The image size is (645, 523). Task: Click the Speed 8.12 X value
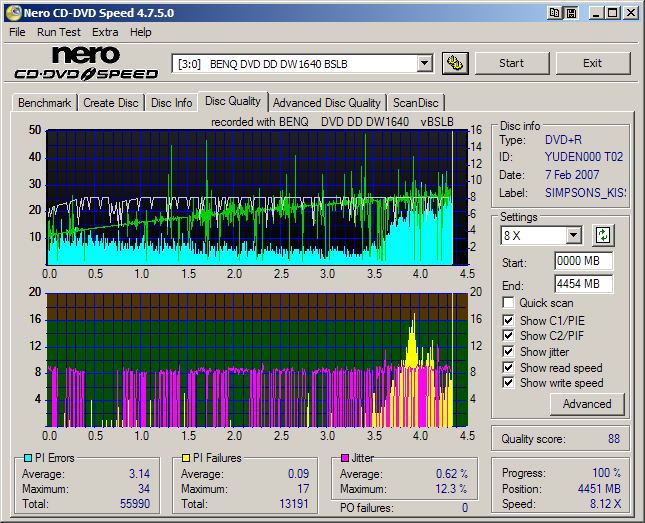click(606, 504)
